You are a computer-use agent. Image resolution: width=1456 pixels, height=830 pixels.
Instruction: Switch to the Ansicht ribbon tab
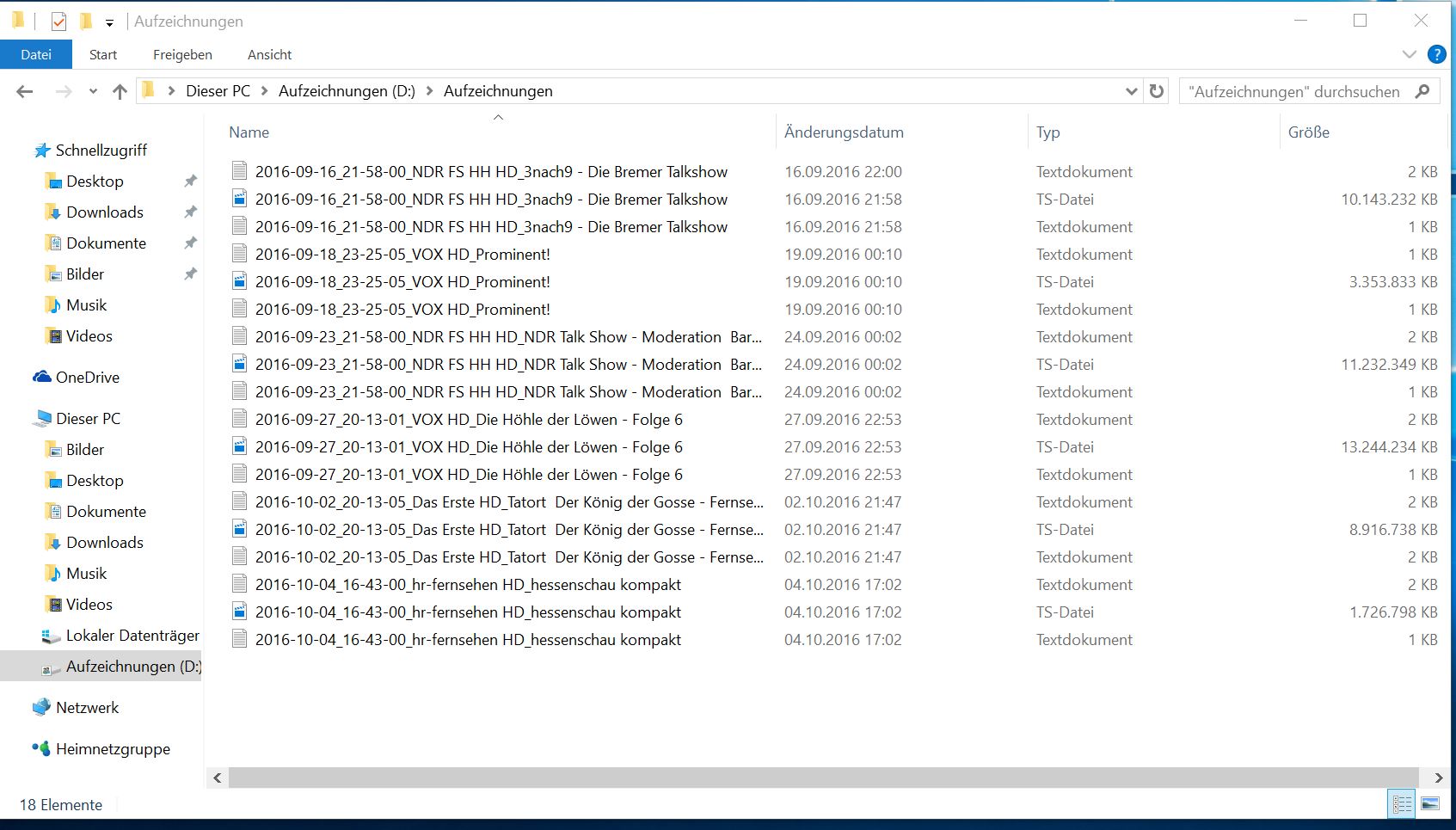click(x=270, y=54)
